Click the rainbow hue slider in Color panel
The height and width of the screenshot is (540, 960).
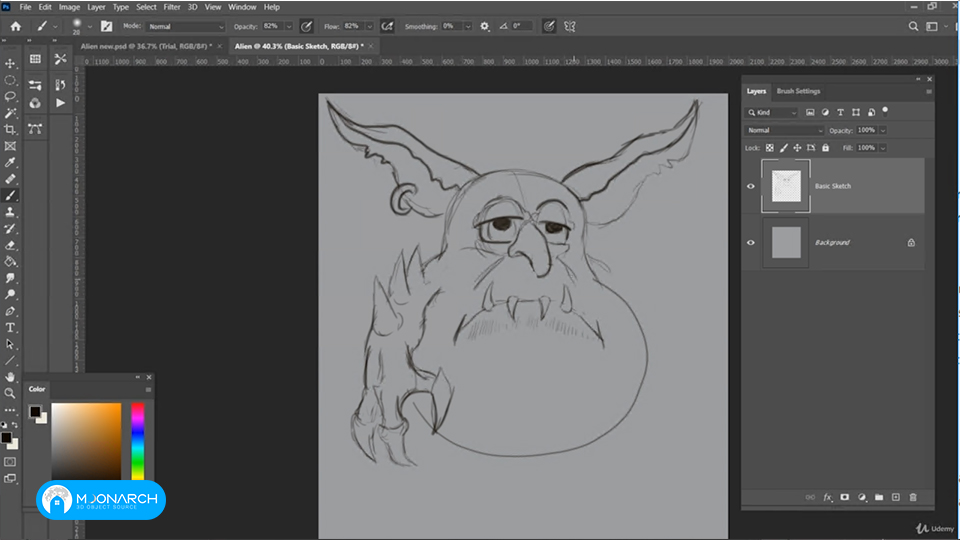[x=138, y=441]
